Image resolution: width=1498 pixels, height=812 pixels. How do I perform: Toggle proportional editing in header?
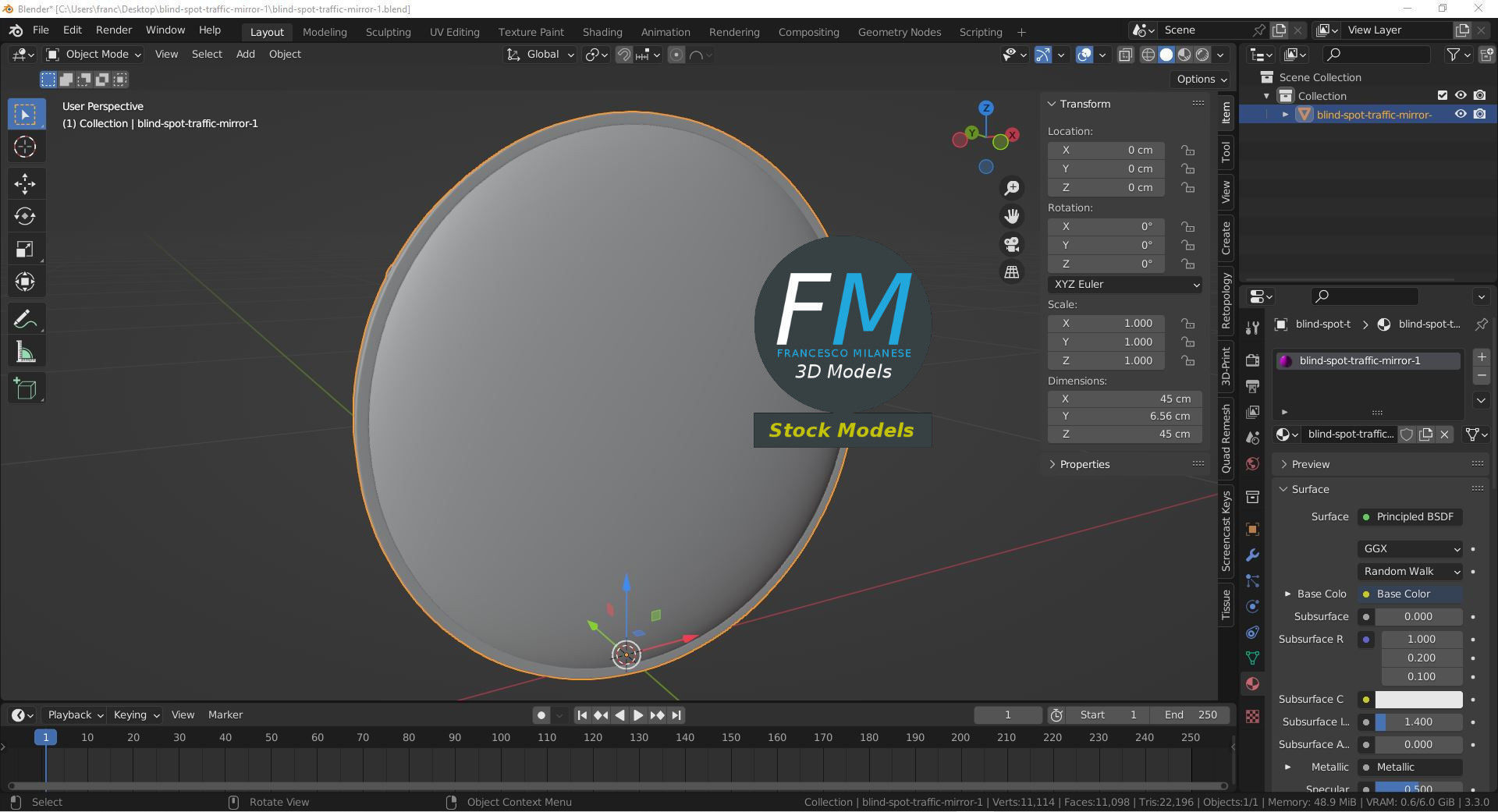point(676,55)
